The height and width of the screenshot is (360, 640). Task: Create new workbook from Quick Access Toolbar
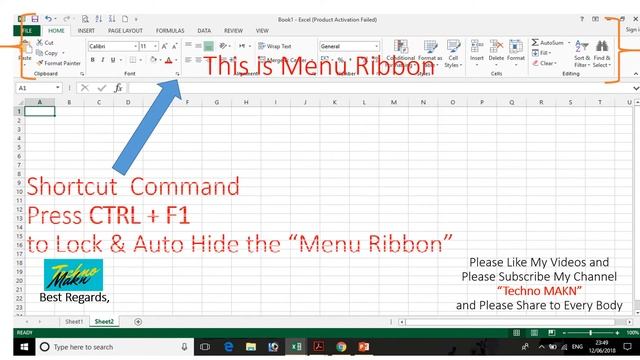pos(125,19)
